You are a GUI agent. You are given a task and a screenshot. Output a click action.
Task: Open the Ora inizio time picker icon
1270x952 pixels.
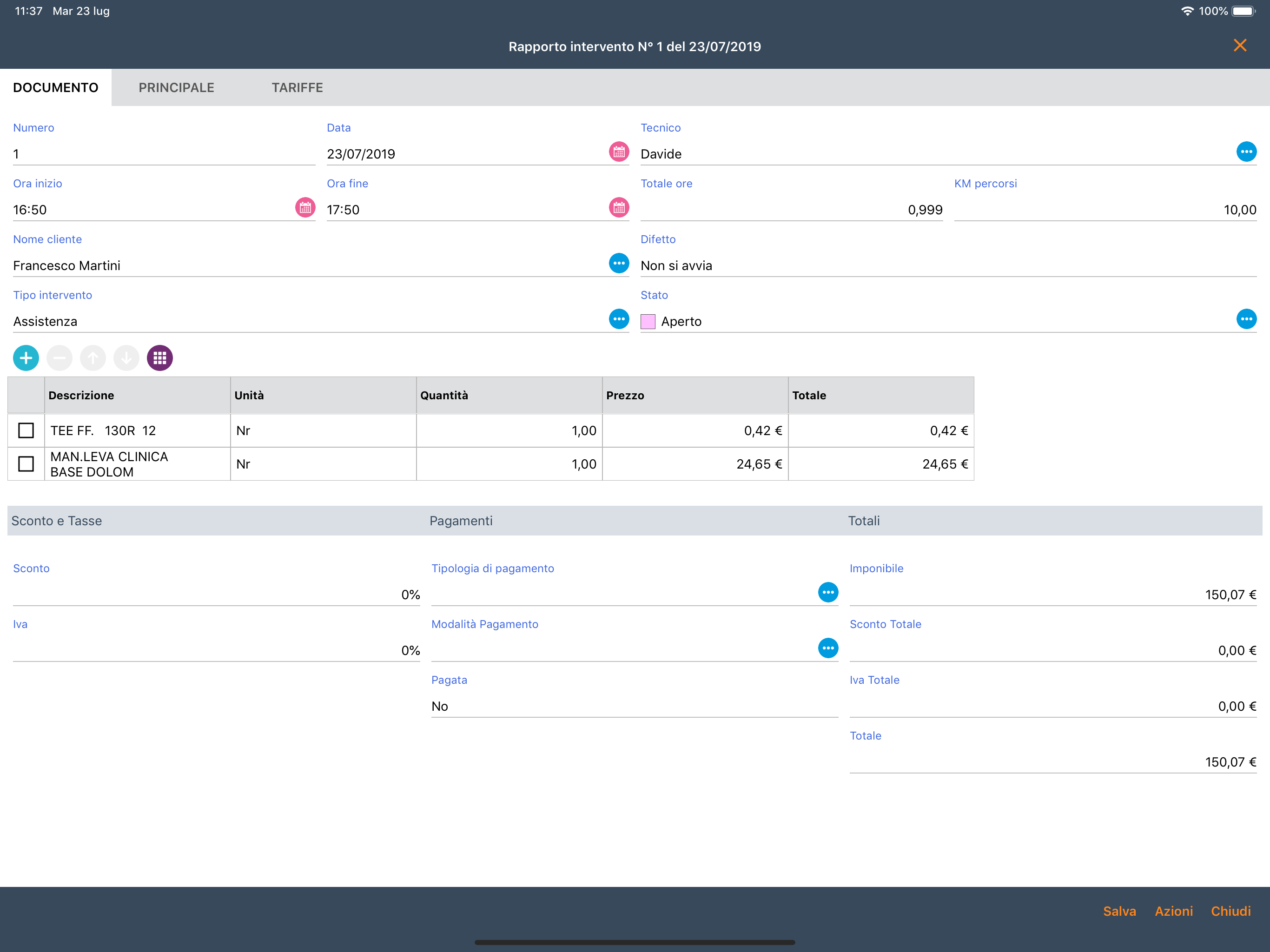305,208
